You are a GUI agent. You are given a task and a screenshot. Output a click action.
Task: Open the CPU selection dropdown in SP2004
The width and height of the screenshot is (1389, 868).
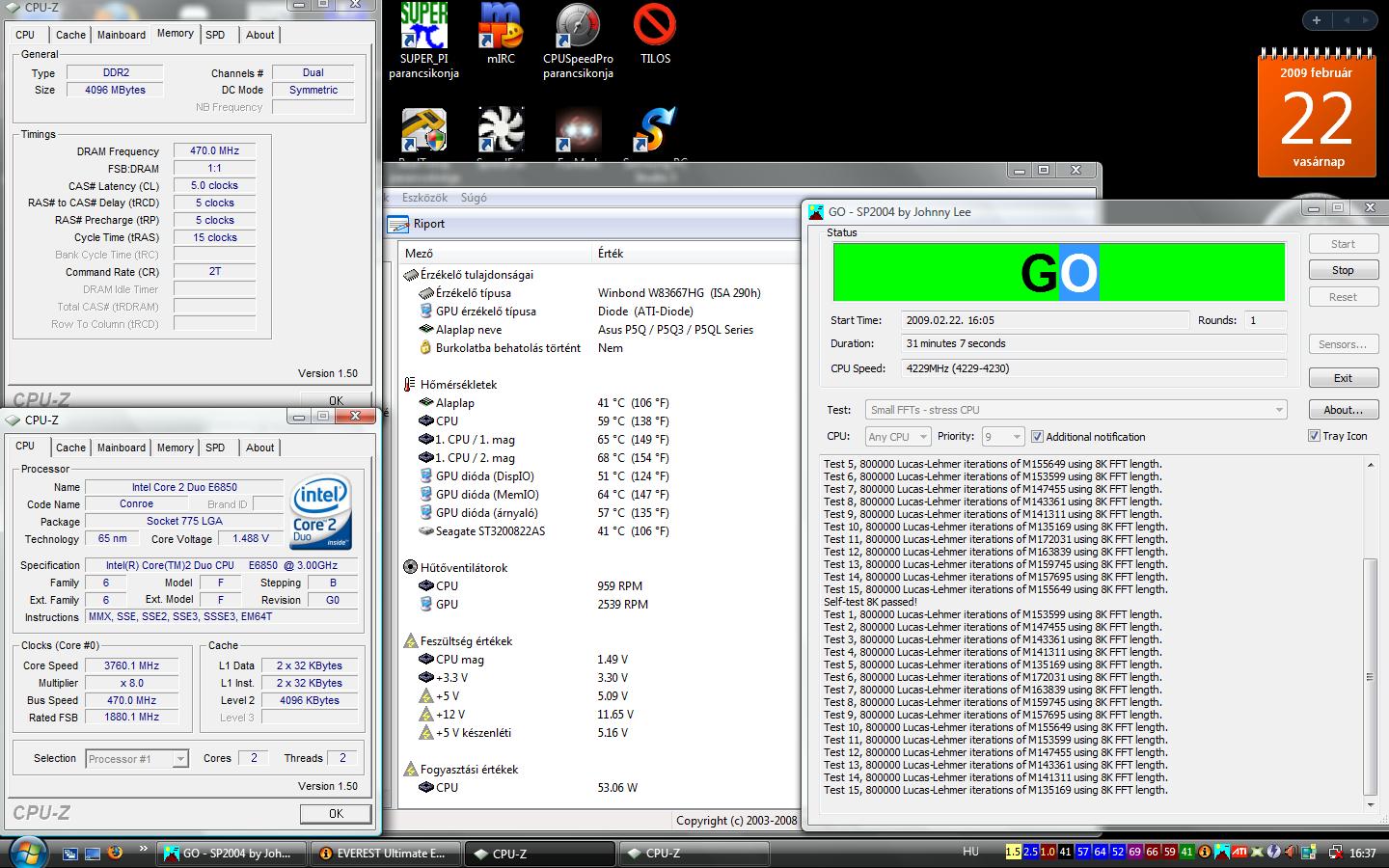pyautogui.click(x=897, y=437)
